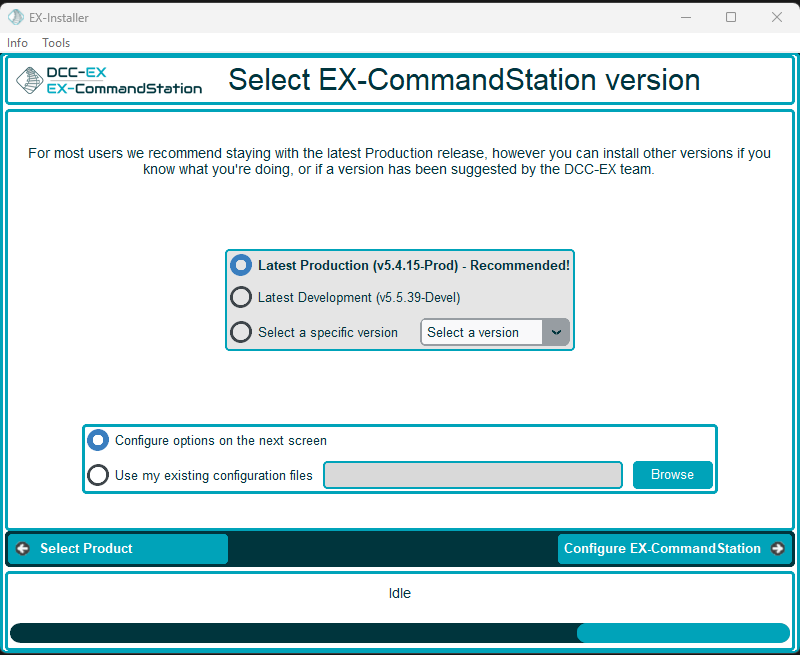The height and width of the screenshot is (655, 800).
Task: Open the Tools menu
Action: tap(56, 43)
